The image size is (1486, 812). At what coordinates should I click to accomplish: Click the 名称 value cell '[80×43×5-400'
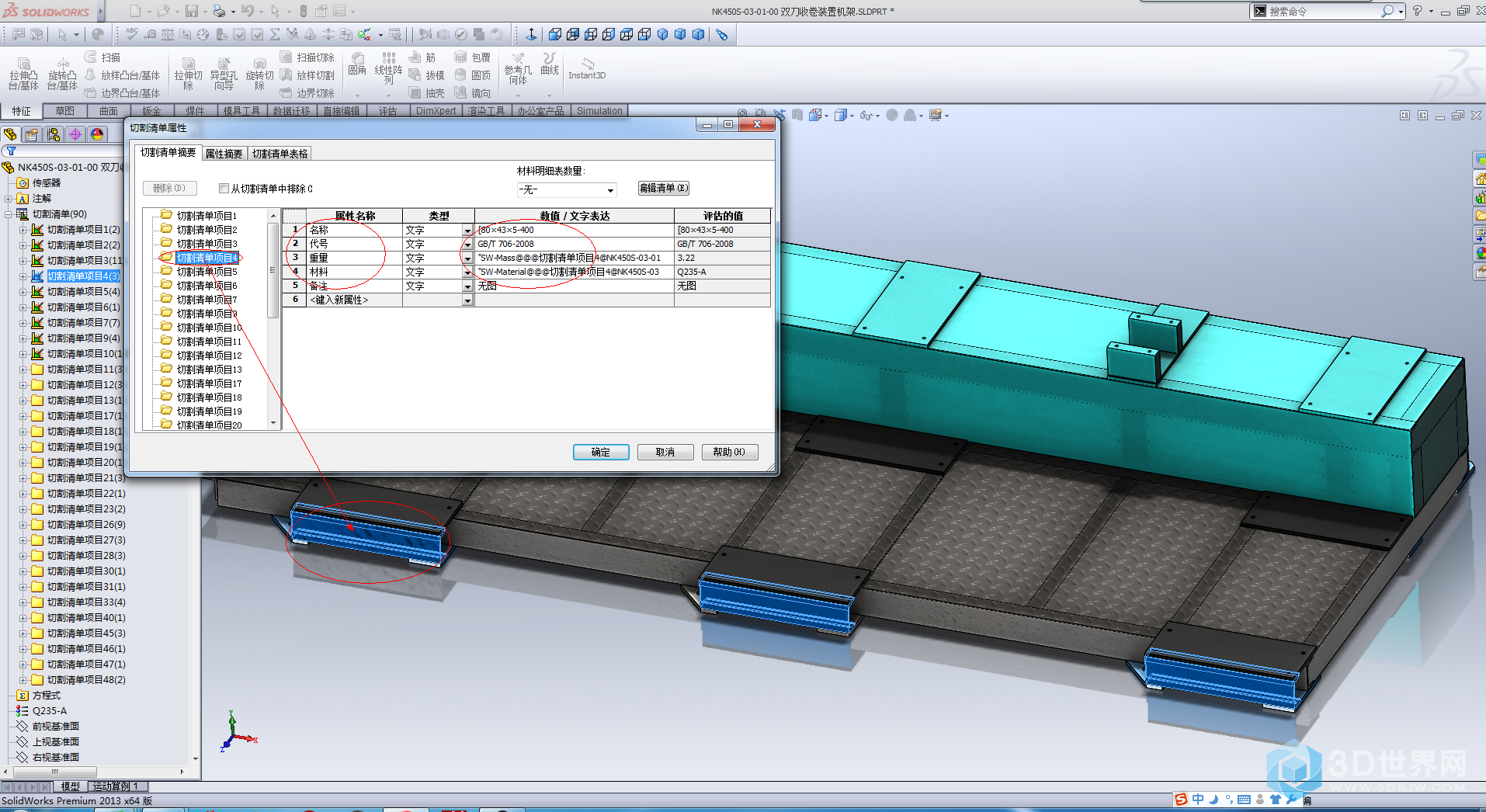[575, 230]
